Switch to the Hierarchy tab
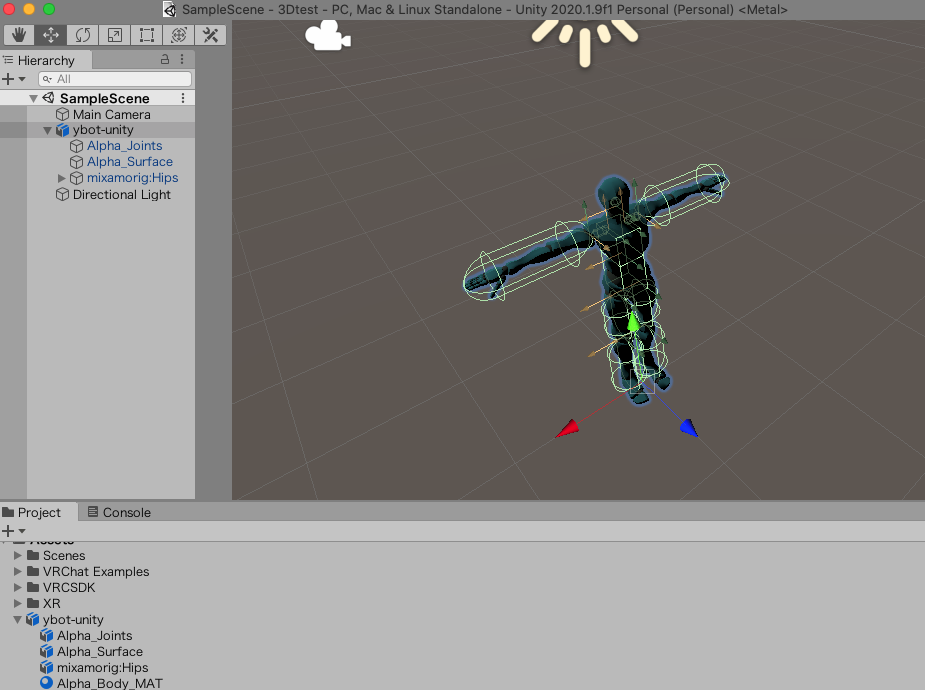925x690 pixels. [x=45, y=60]
